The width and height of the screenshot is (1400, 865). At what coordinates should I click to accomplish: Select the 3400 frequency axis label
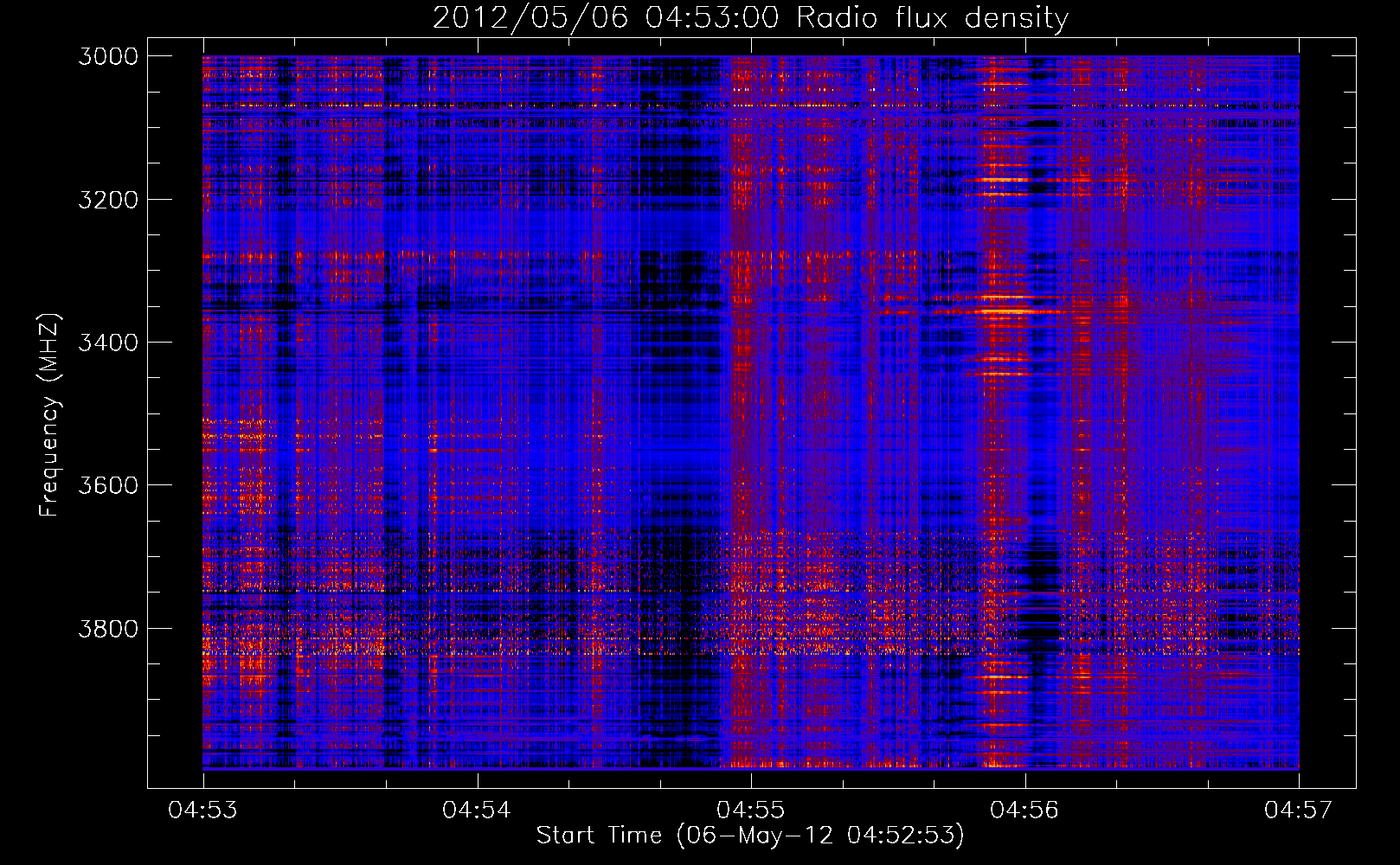pyautogui.click(x=108, y=343)
